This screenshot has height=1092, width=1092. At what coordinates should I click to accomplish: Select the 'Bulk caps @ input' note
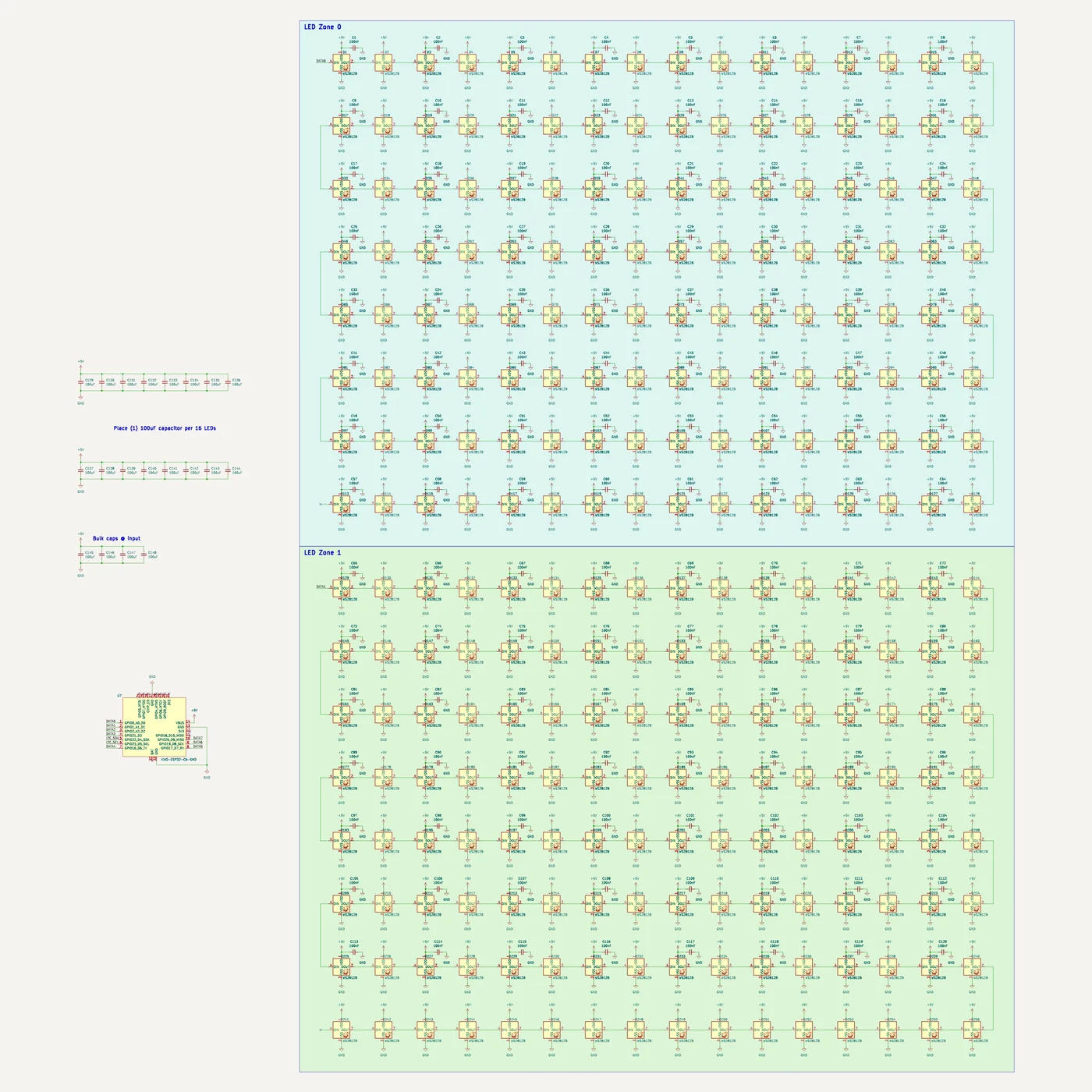tap(117, 538)
